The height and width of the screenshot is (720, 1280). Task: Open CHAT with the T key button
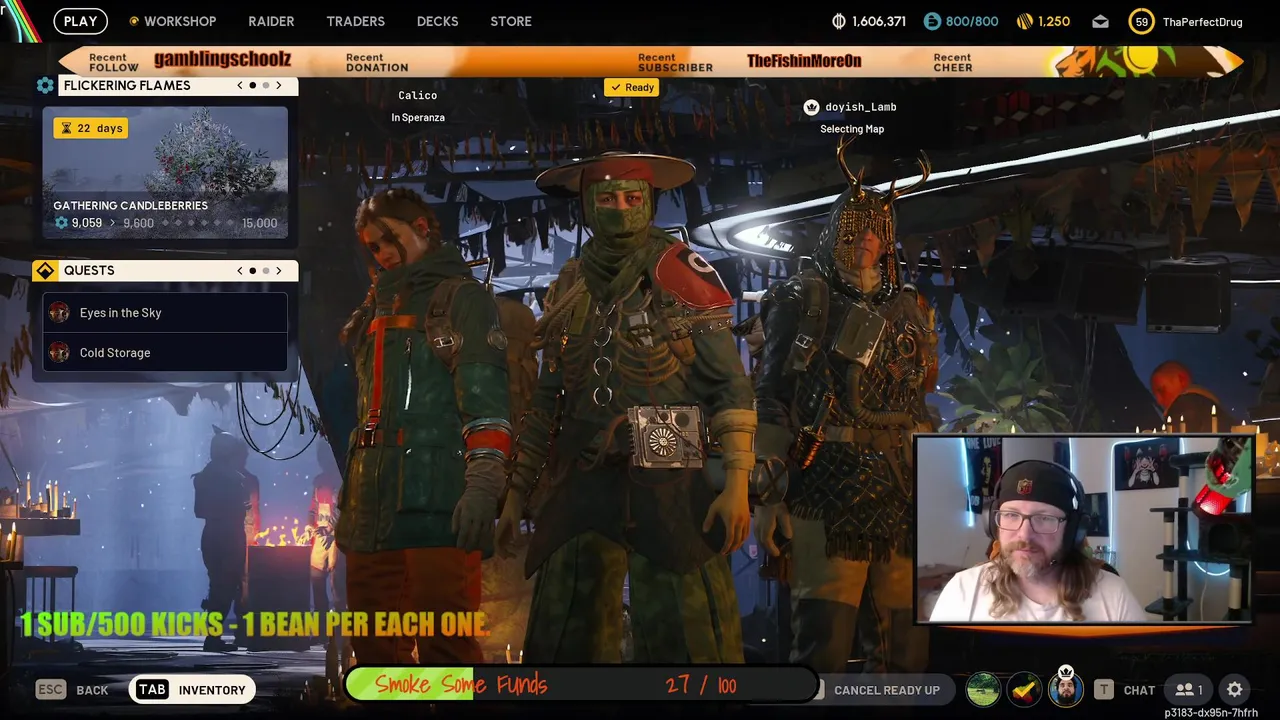1125,690
